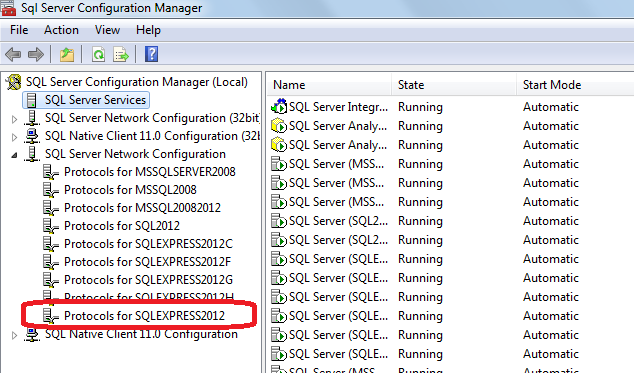Screen dimensions: 634x373
Task: Select the SQL Server Integr... service icon
Action: coord(279,107)
